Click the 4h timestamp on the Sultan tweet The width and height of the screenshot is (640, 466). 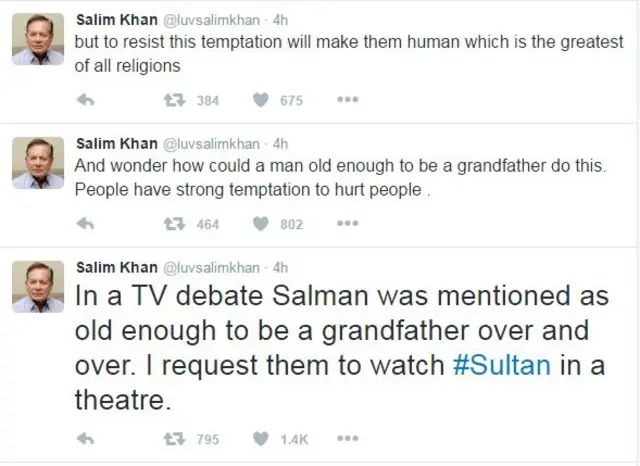281,268
